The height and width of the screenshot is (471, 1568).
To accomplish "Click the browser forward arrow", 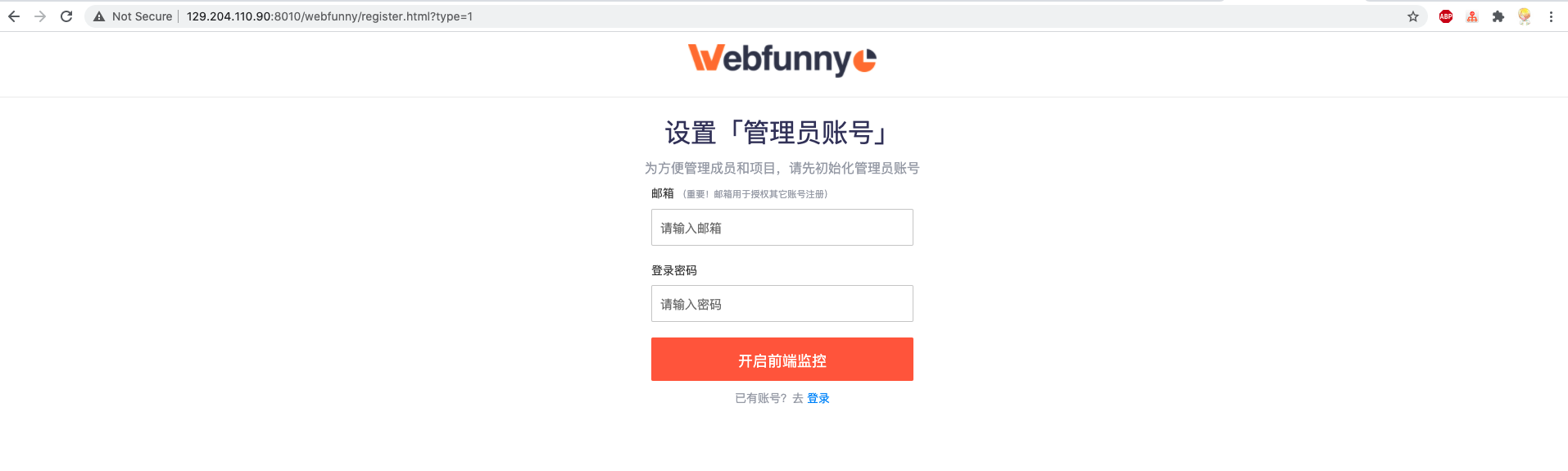I will click(40, 16).
